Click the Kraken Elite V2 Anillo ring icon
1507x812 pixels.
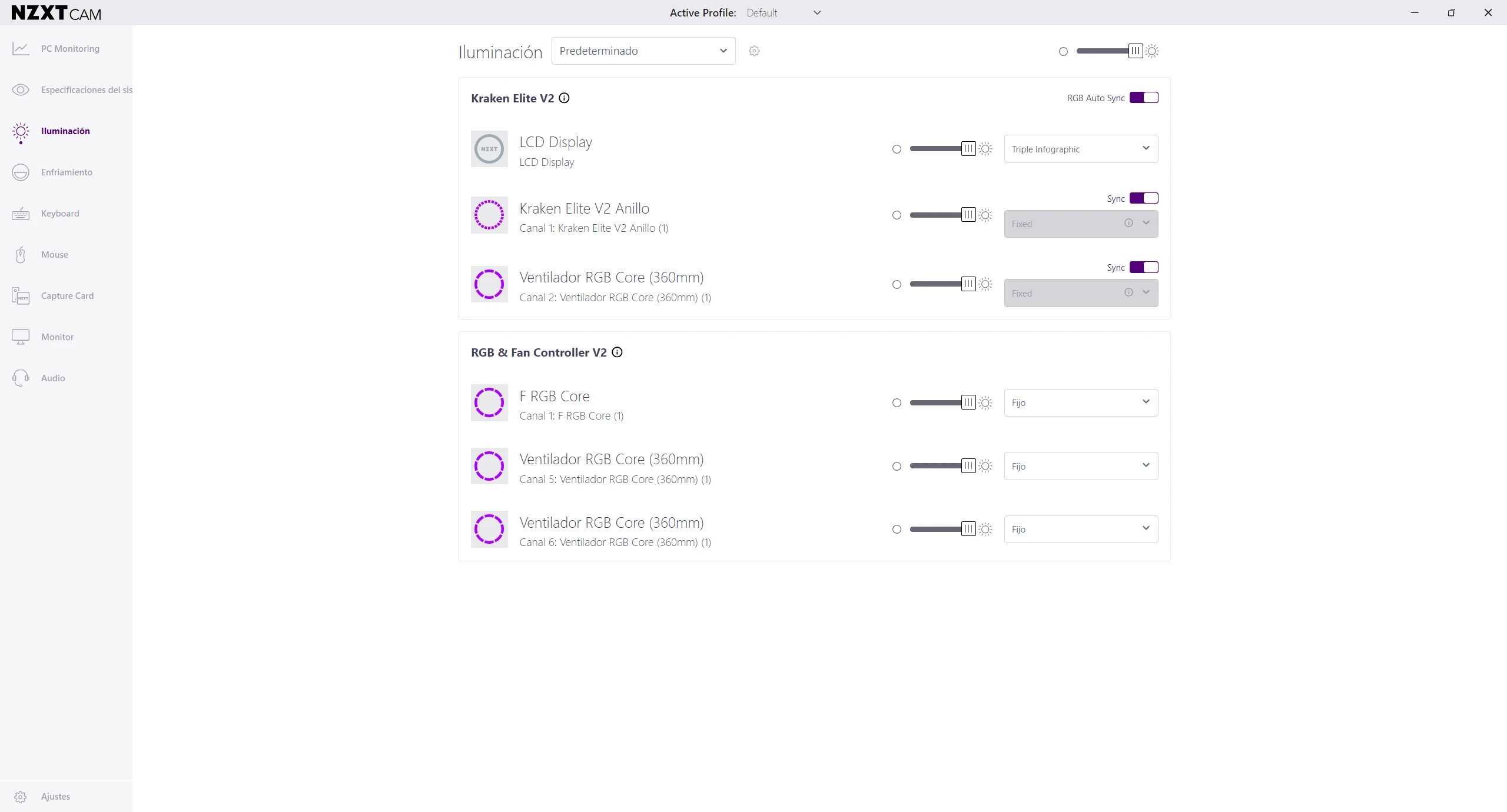tap(489, 215)
